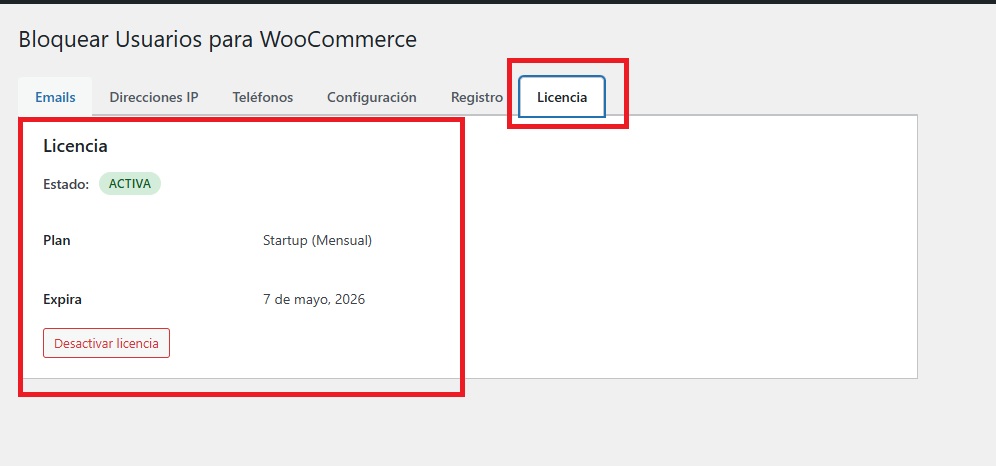The width and height of the screenshot is (996, 466).
Task: Go to the Configuración tab
Action: coord(371,97)
